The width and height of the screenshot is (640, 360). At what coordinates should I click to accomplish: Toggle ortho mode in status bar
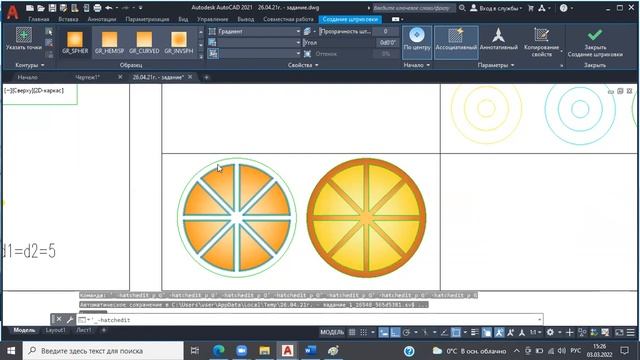coord(395,332)
